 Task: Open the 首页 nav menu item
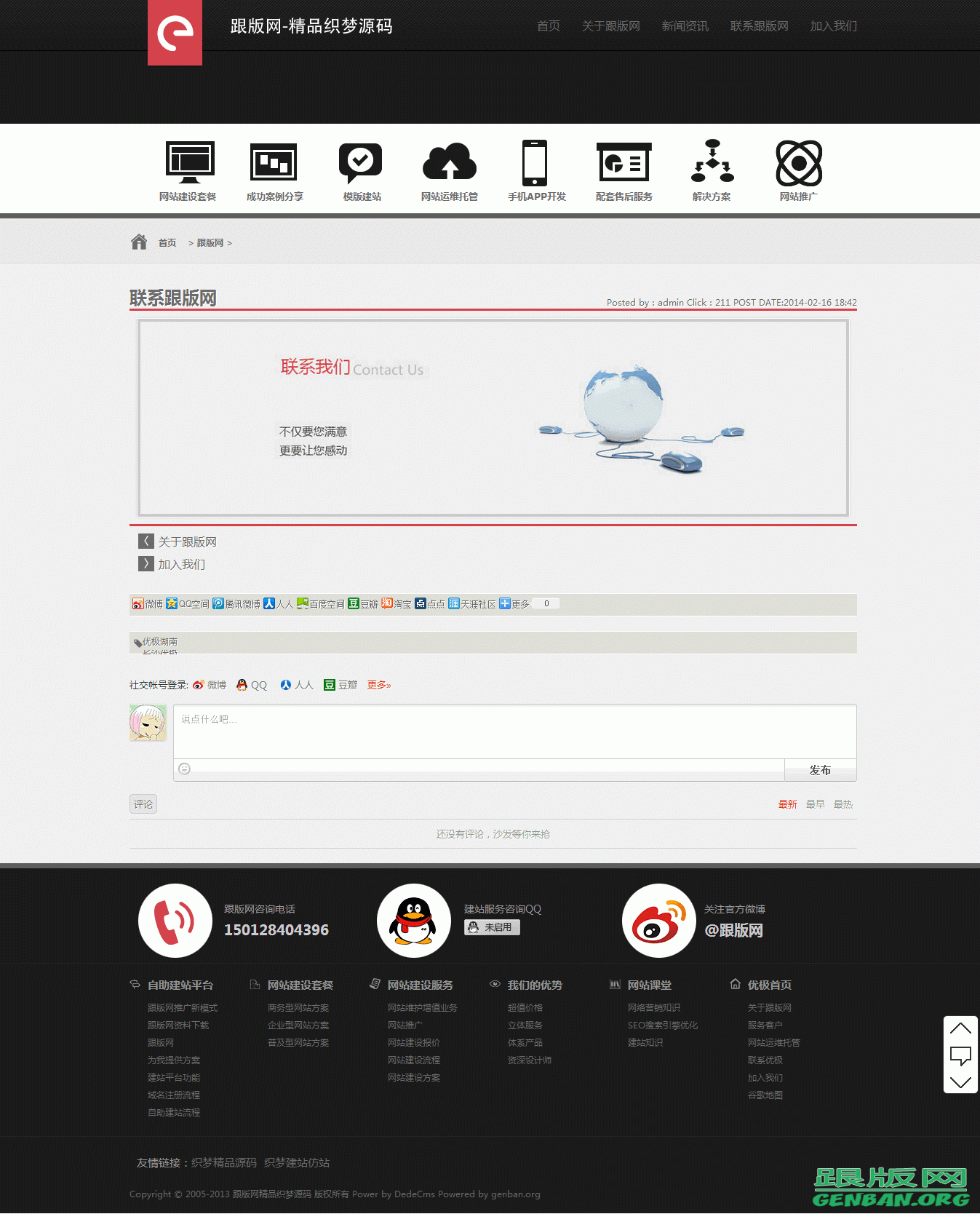pos(549,26)
